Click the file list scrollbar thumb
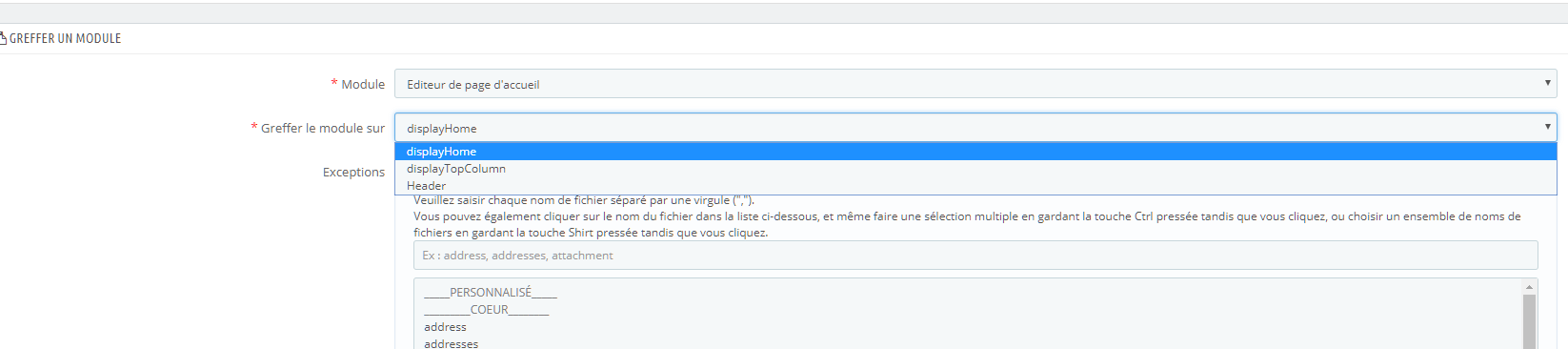Image resolution: width=1568 pixels, height=349 pixels. click(x=1530, y=321)
